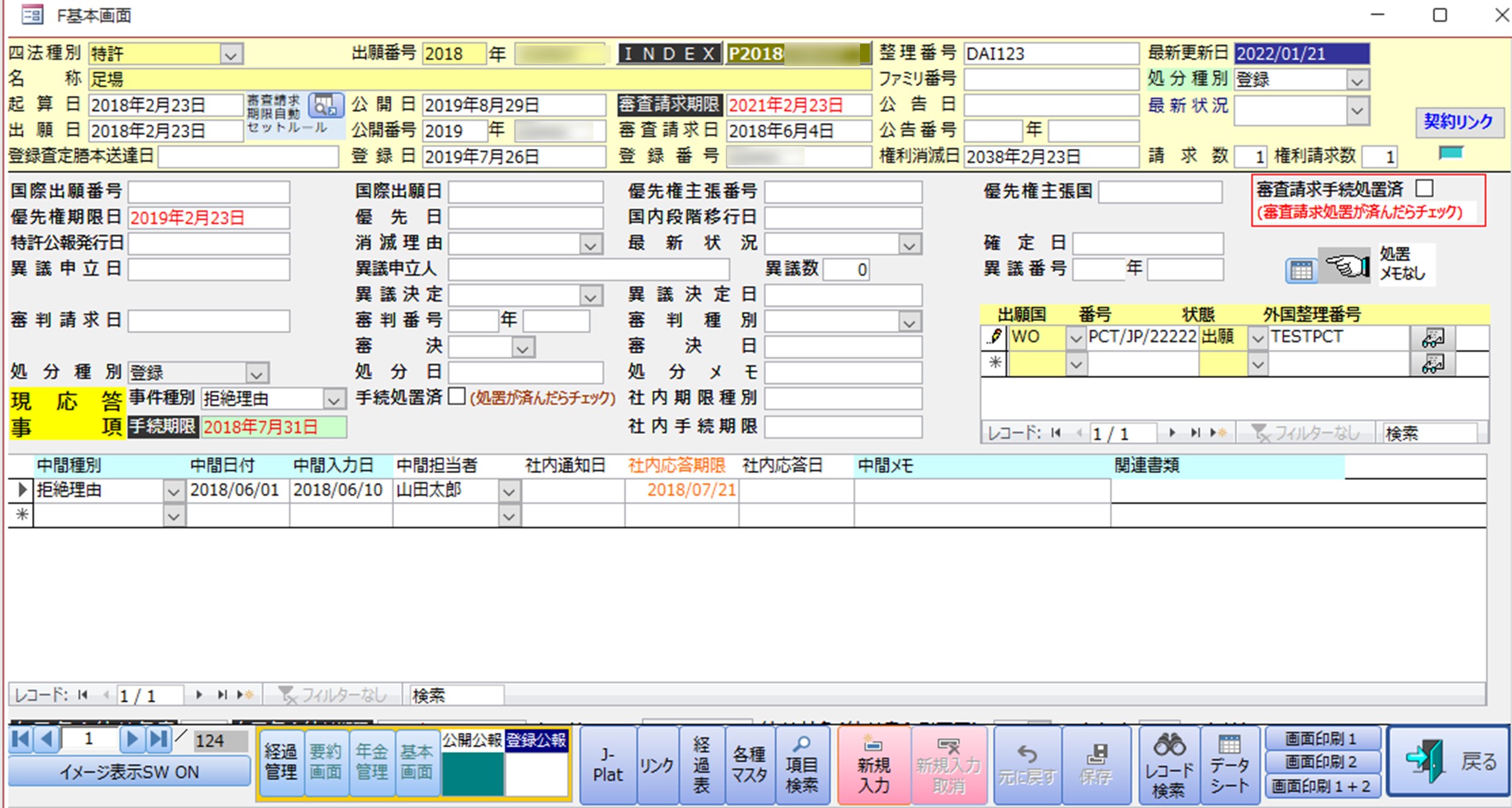Screen dimensions: 1512x808
Task: Check 手続処置済 checkbox
Action: [457, 396]
